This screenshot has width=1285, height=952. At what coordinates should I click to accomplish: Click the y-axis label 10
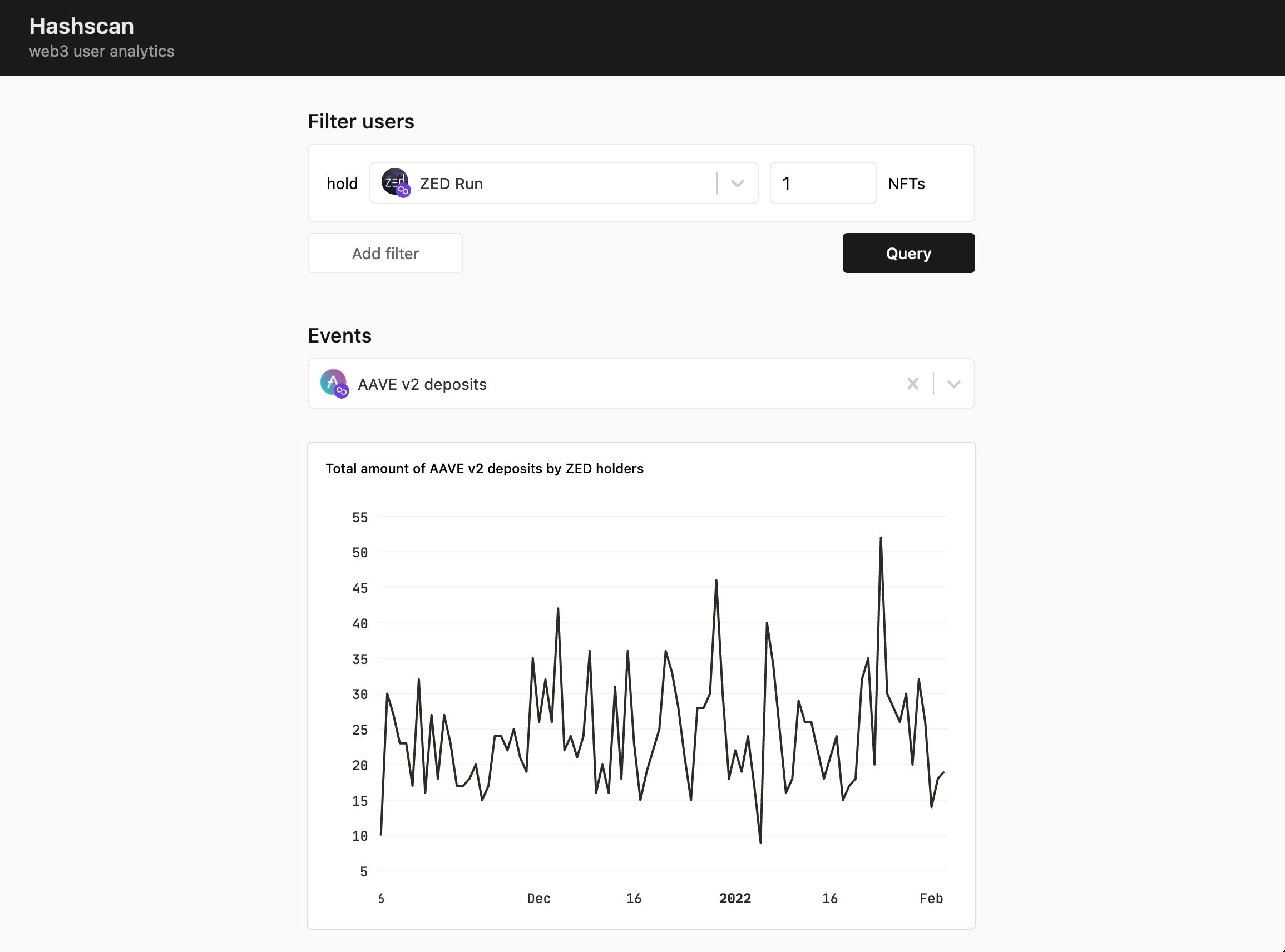(x=360, y=836)
